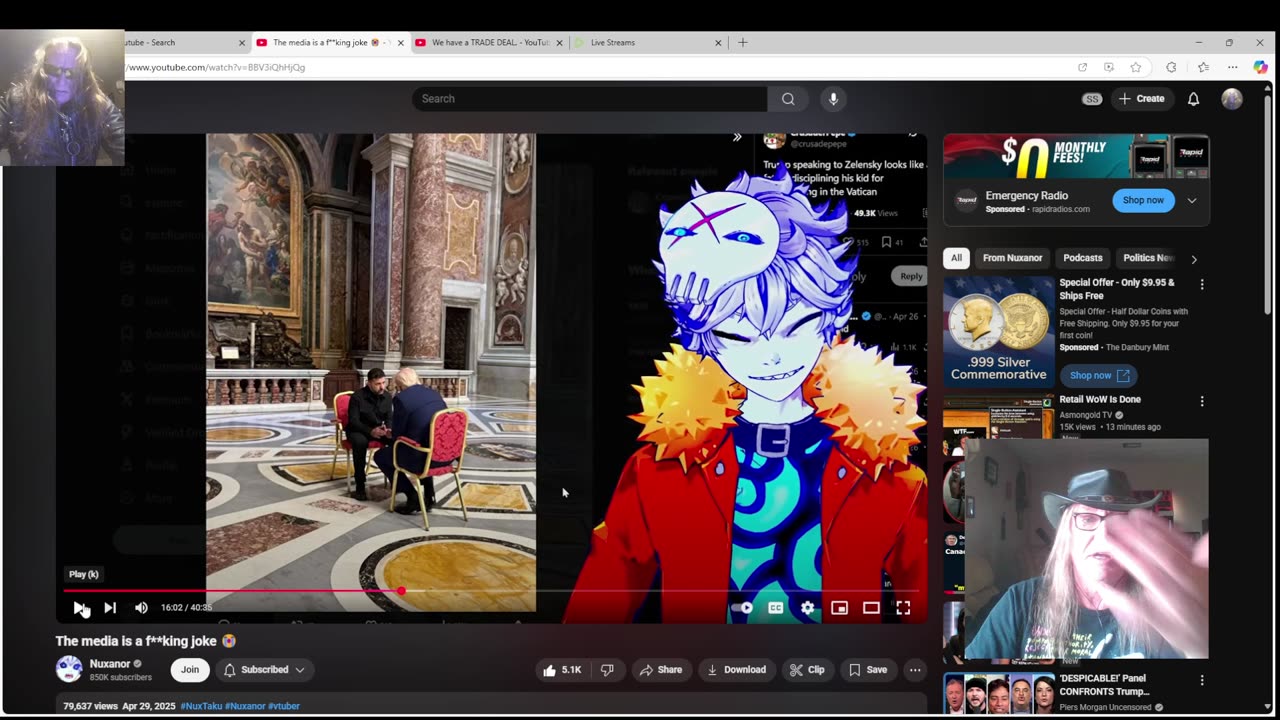
Task: Click the browser address bar URL
Action: pyautogui.click(x=216, y=67)
